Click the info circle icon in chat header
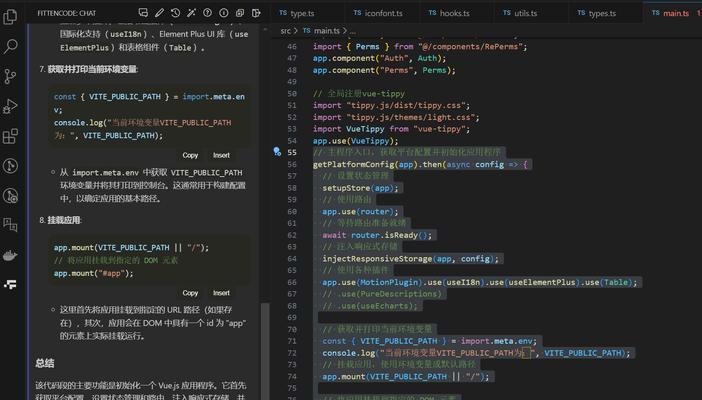The height and width of the screenshot is (400, 702). click(x=224, y=13)
